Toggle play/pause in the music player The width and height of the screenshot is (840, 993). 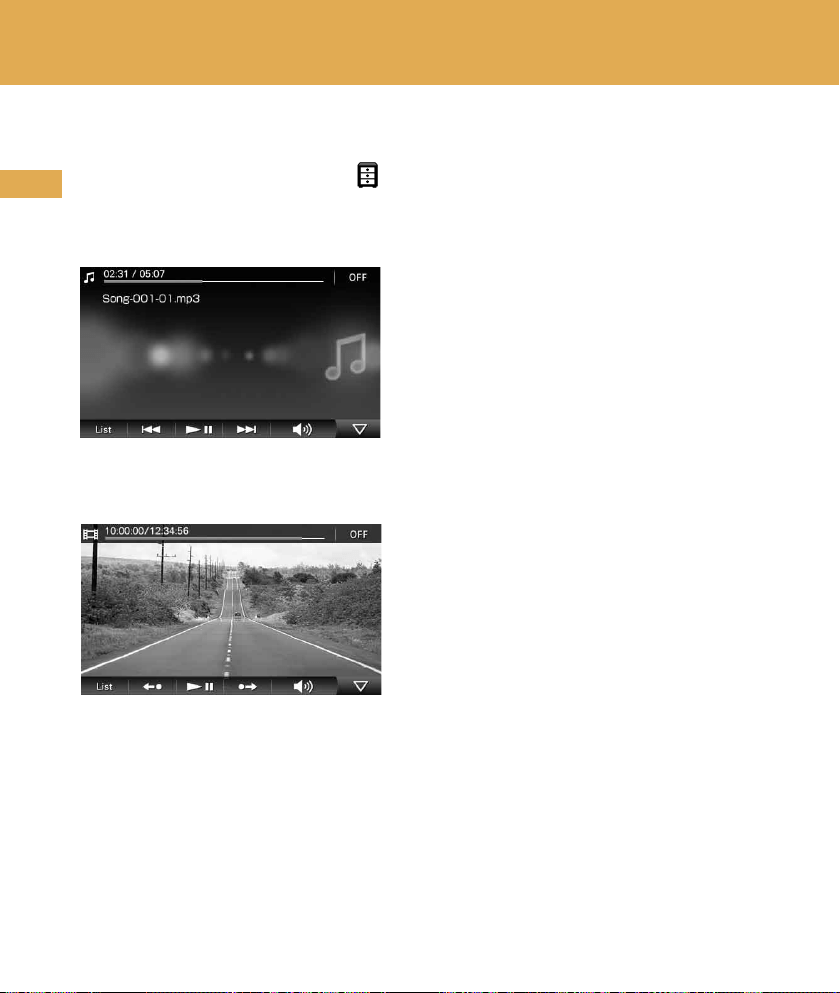(x=199, y=429)
